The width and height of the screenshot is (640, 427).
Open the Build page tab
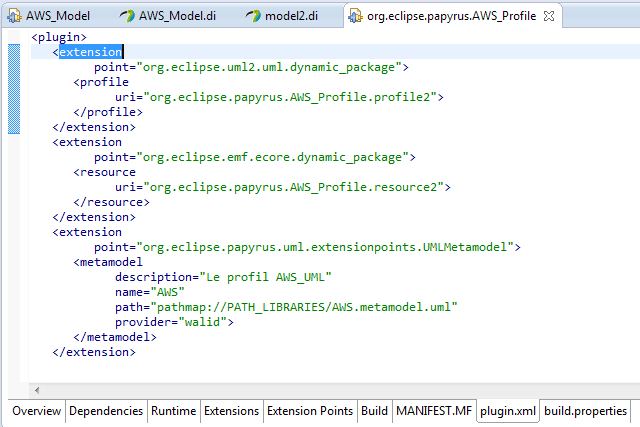tap(374, 411)
